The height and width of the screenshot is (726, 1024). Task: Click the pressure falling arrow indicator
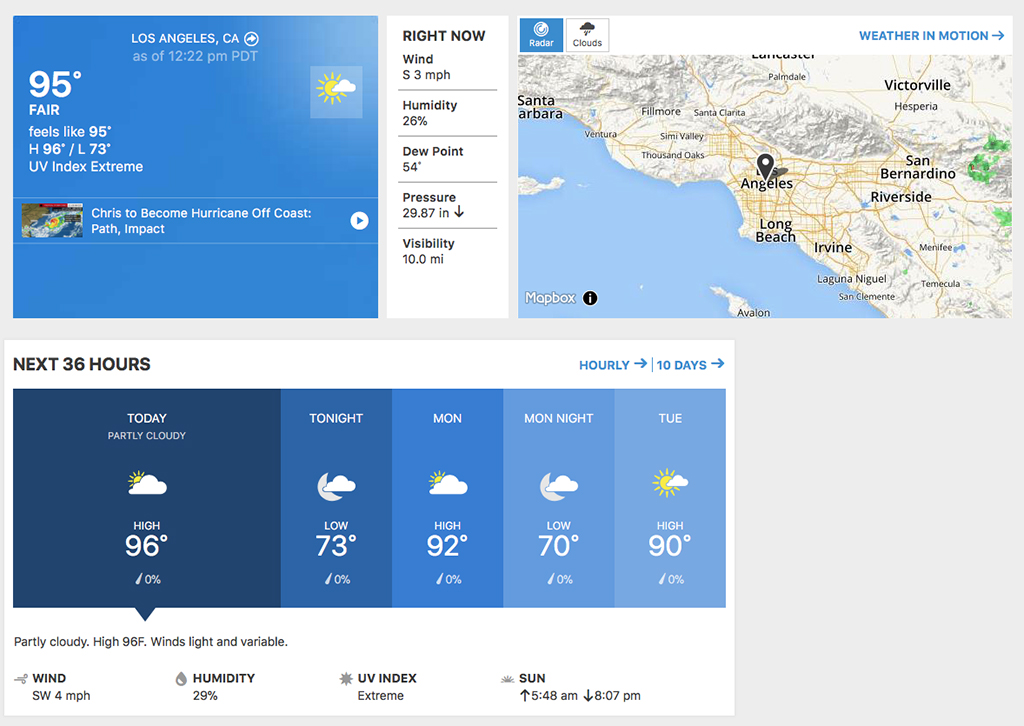pyautogui.click(x=460, y=212)
